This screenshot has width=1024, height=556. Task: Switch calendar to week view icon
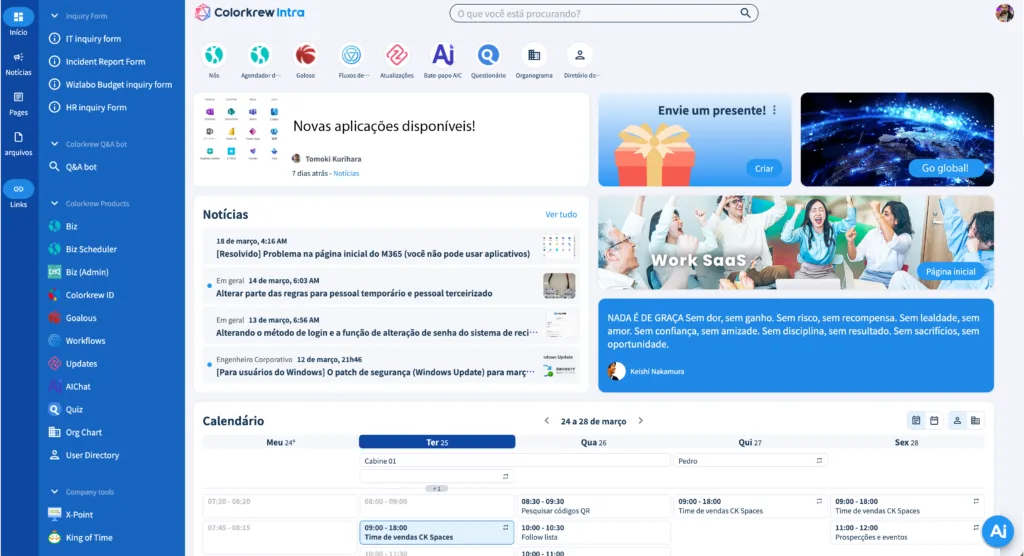(916, 421)
